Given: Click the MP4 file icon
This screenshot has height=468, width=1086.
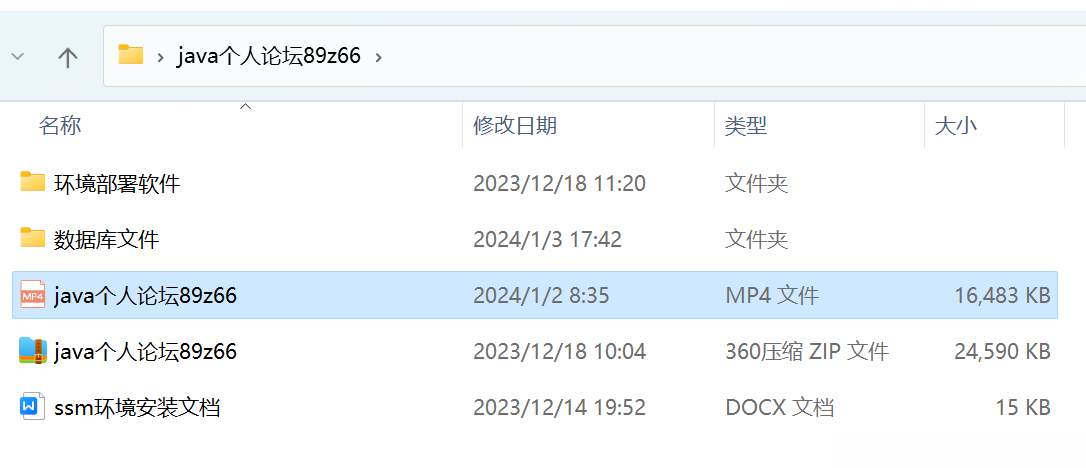Looking at the screenshot, I should click(x=33, y=295).
